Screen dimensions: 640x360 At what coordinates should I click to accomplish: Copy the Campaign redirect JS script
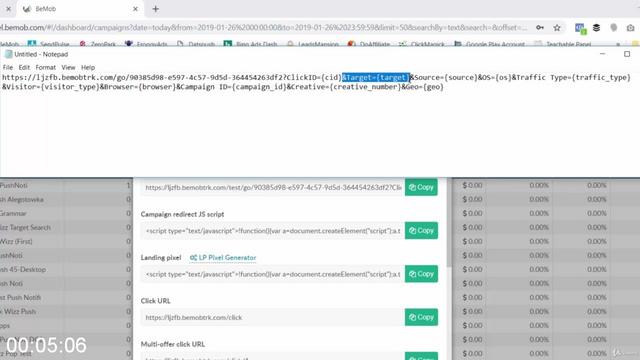click(x=421, y=231)
